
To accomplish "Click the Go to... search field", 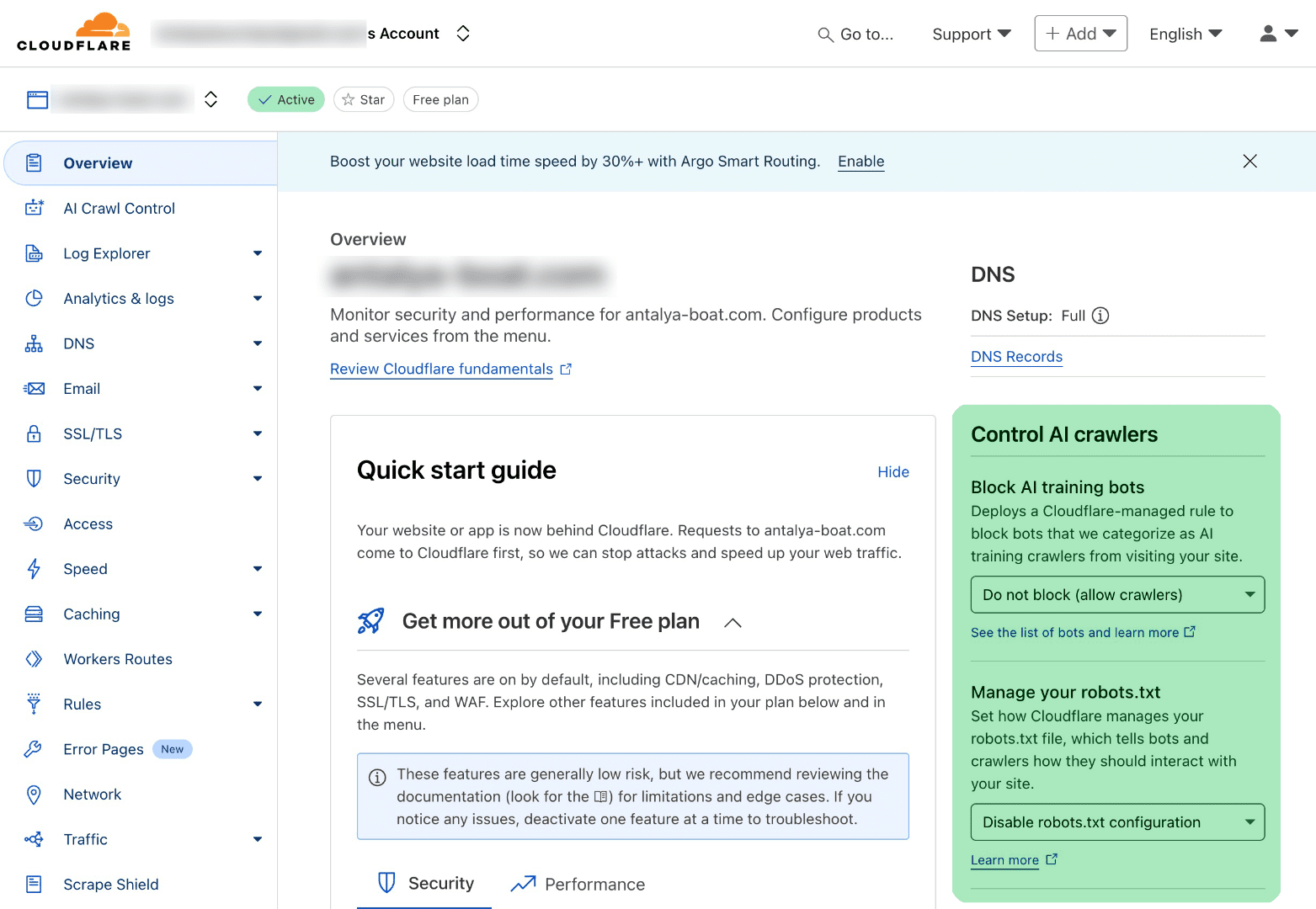I will pyautogui.click(x=855, y=34).
